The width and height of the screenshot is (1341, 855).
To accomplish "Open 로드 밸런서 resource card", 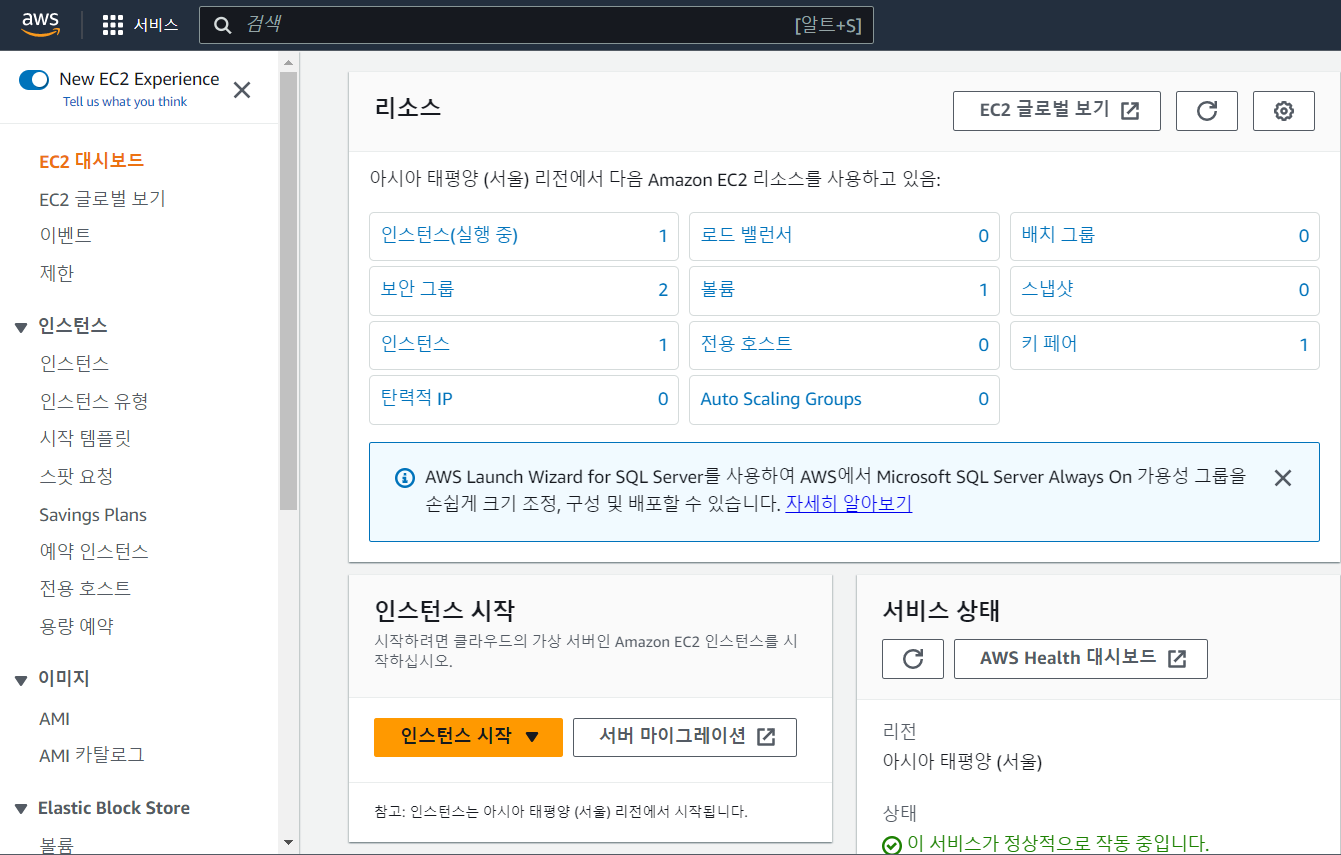I will tap(844, 236).
